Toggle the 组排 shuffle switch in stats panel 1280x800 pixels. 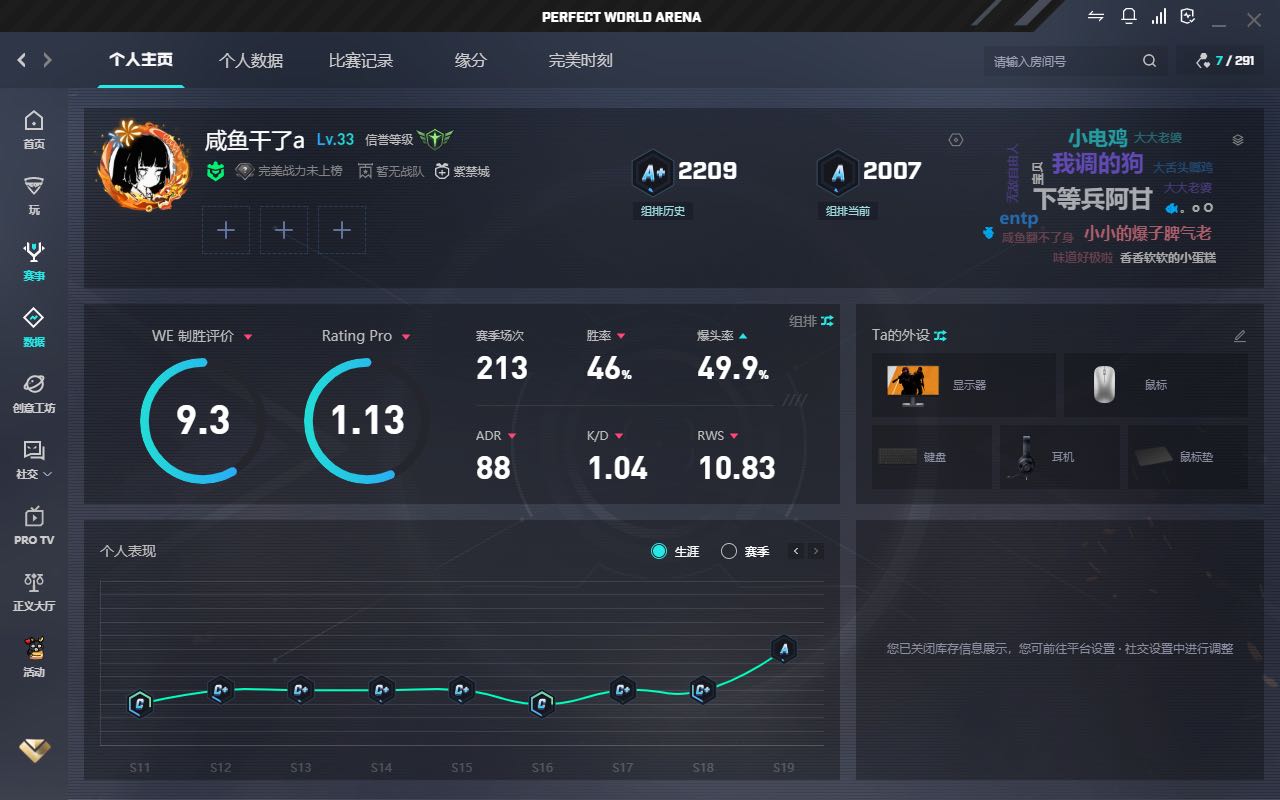tap(827, 321)
